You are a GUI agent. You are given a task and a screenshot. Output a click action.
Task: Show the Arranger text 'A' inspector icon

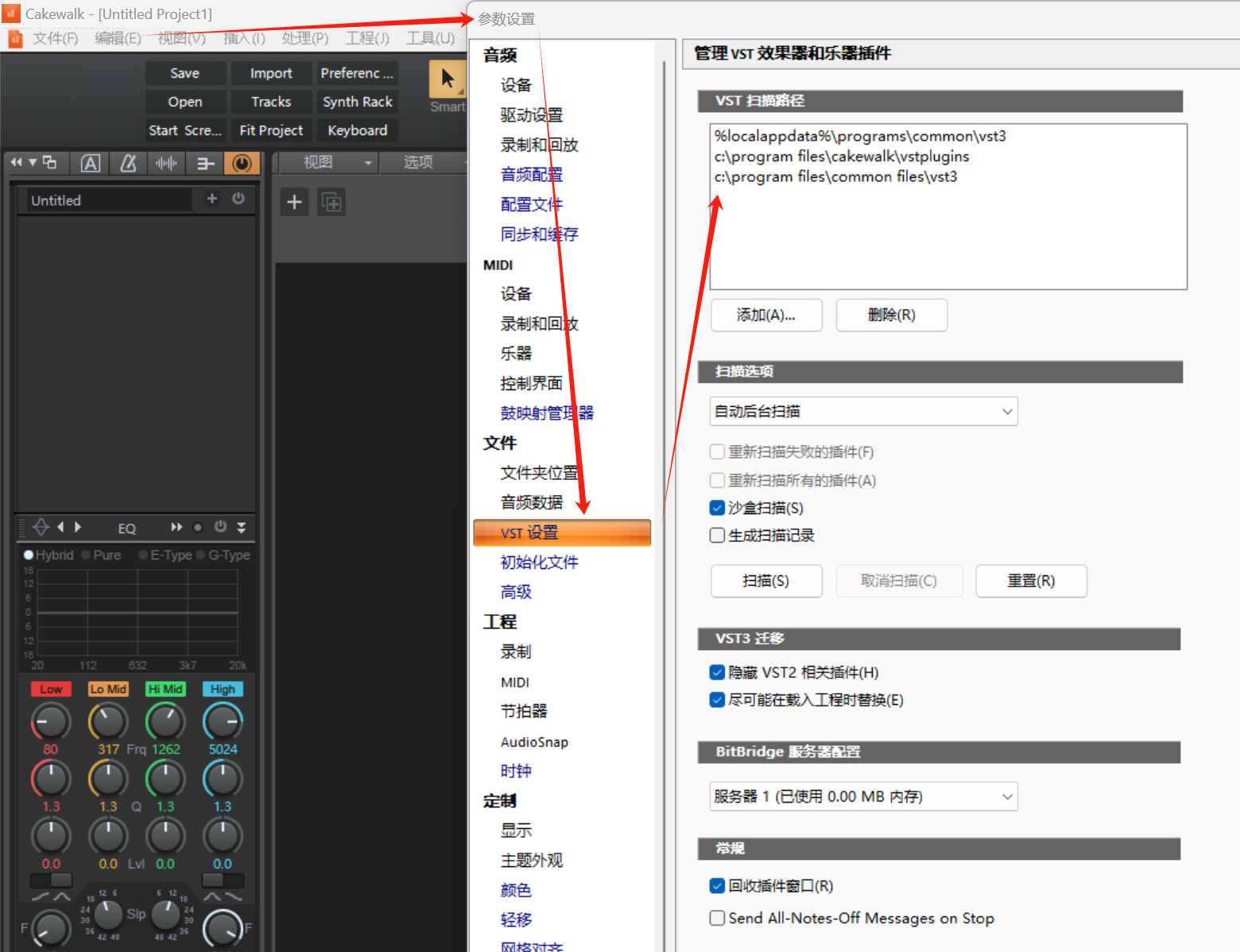91,164
